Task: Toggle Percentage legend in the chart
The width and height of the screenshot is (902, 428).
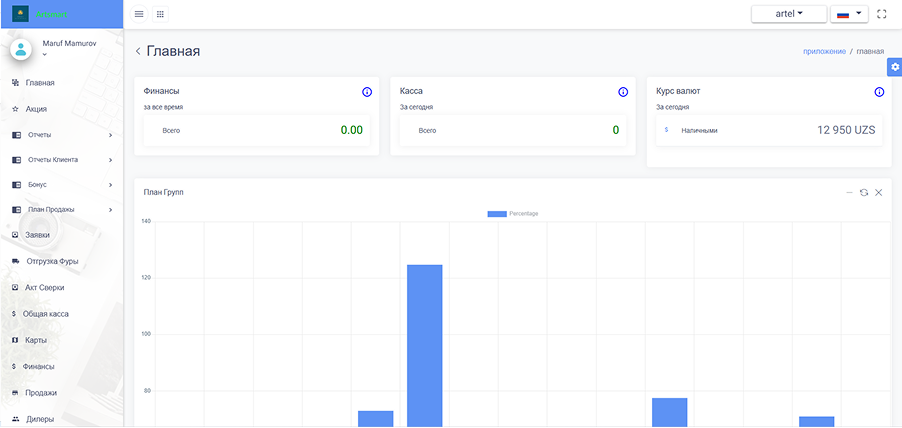Action: tap(512, 213)
